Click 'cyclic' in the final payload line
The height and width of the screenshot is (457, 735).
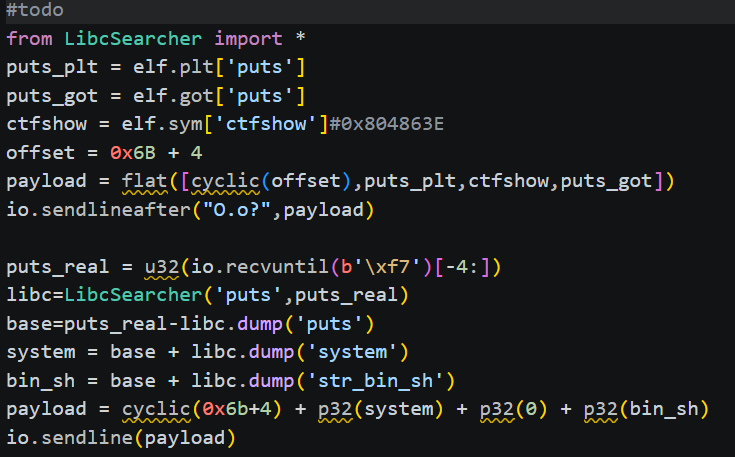[156, 409]
